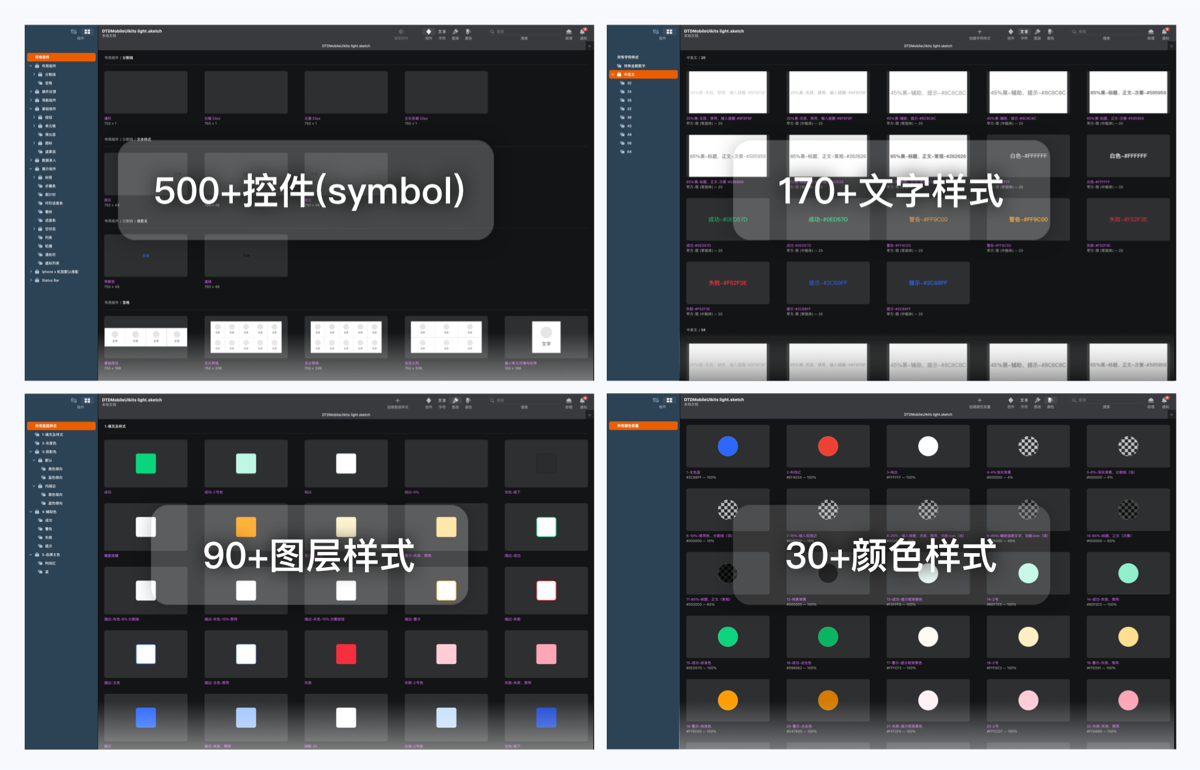
Task: Select the green 成功 layer style in first row
Action: 146,463
